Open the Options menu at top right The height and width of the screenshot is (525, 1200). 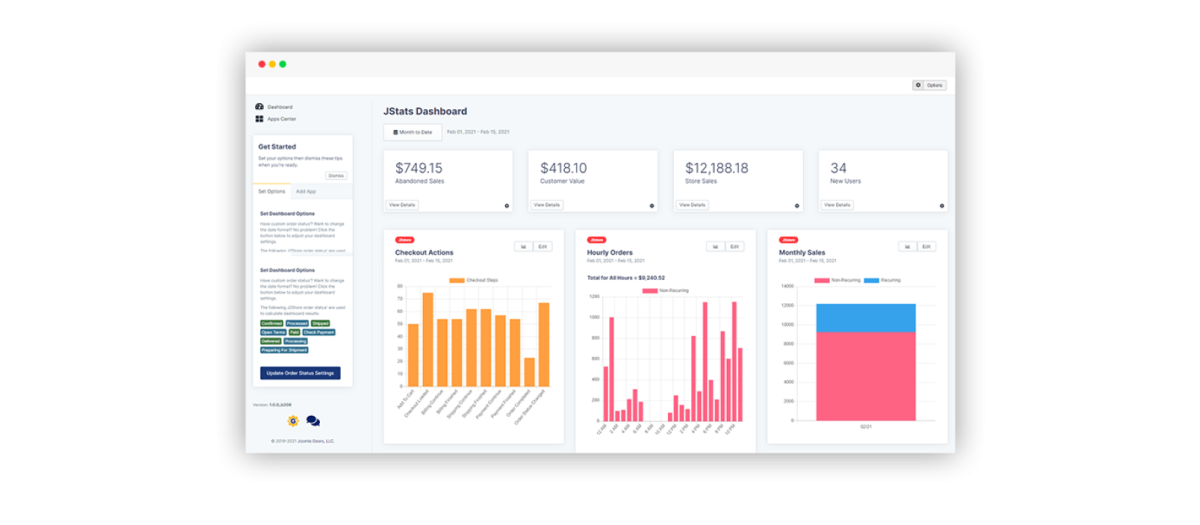(929, 85)
